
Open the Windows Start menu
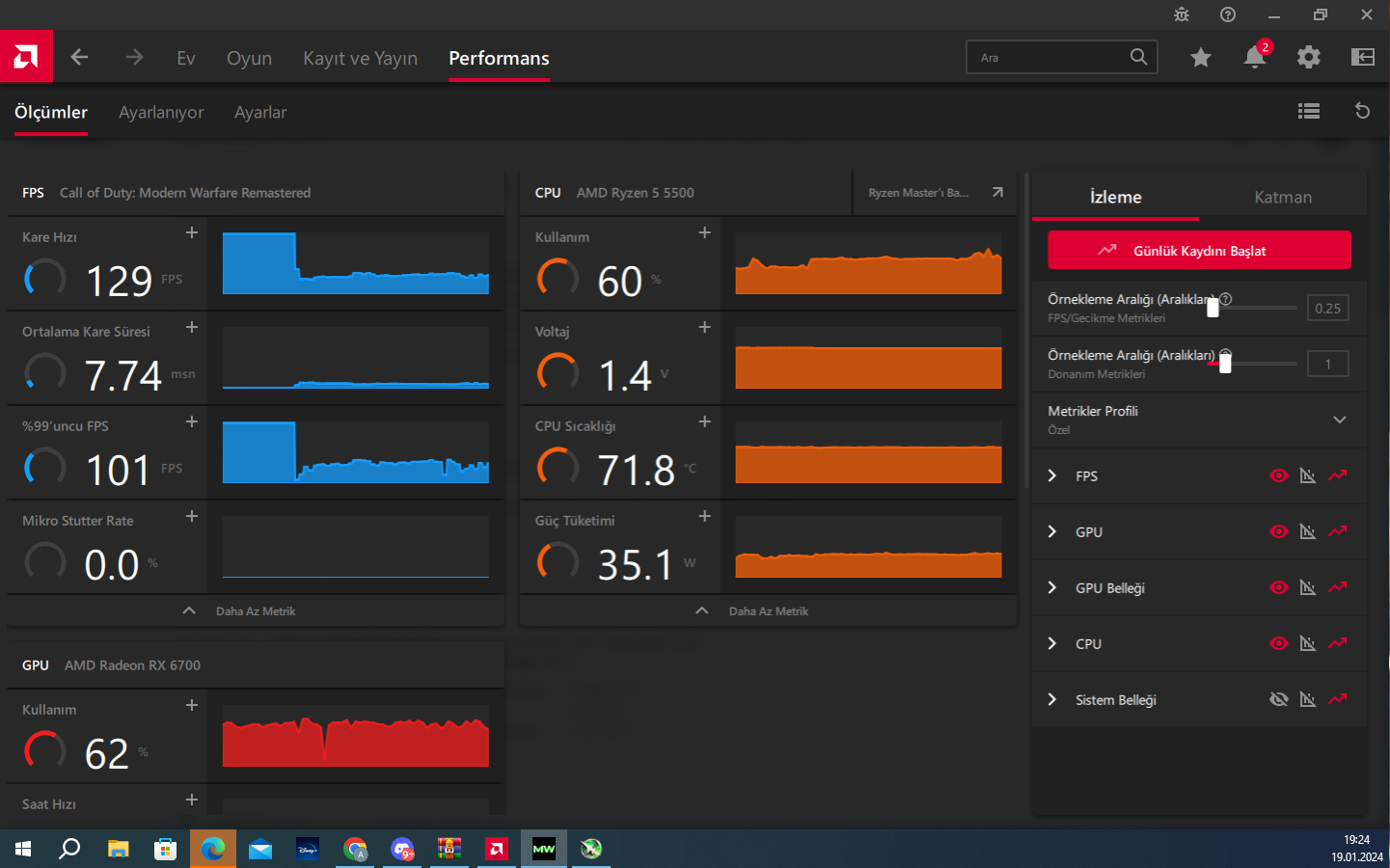click(23, 849)
